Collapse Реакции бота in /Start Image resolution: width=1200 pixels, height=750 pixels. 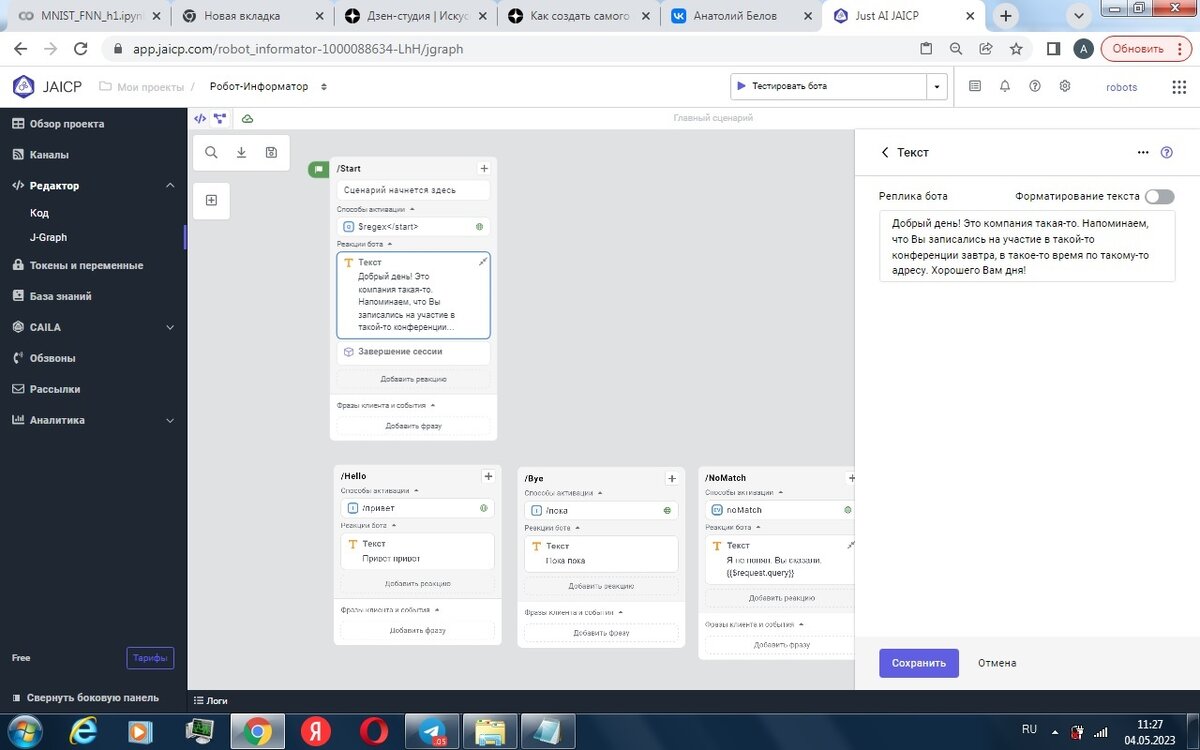tap(390, 244)
